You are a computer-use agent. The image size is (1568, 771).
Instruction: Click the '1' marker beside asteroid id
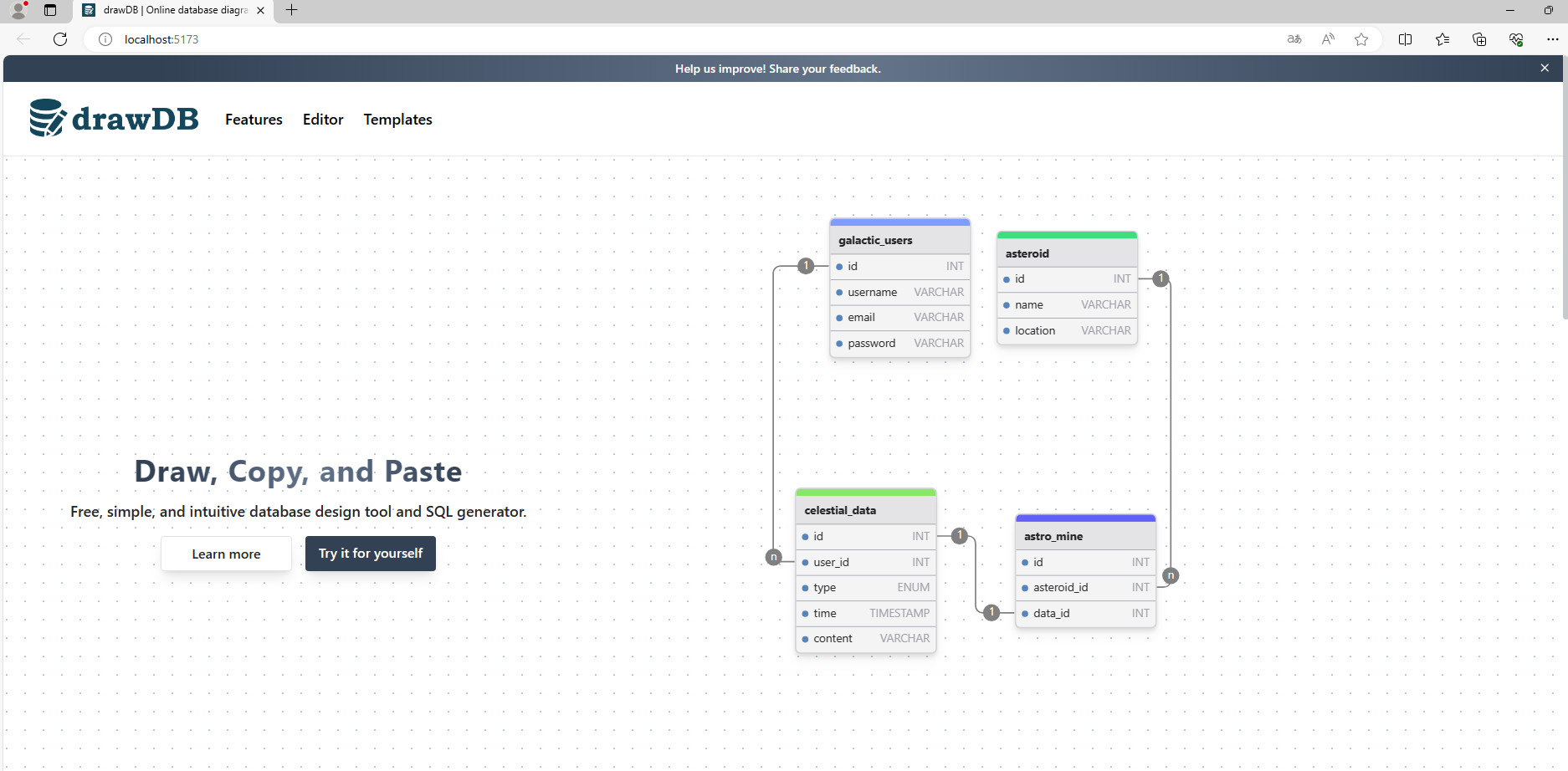click(1161, 278)
